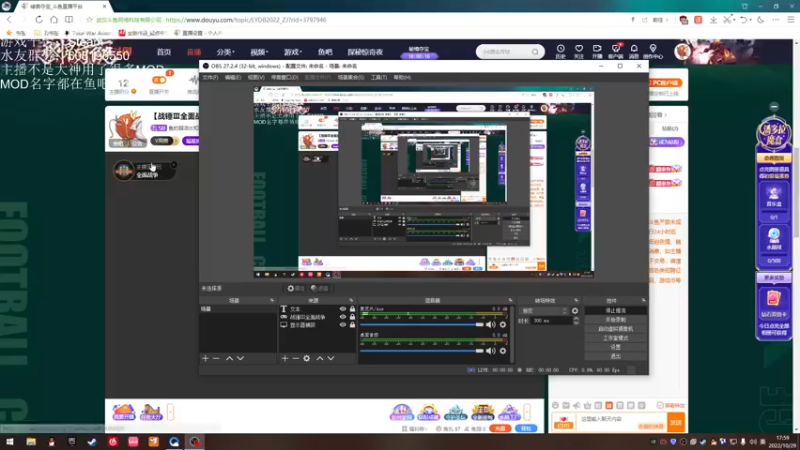Open Settings from OBS Controls
The width and height of the screenshot is (800, 450).
coord(615,347)
